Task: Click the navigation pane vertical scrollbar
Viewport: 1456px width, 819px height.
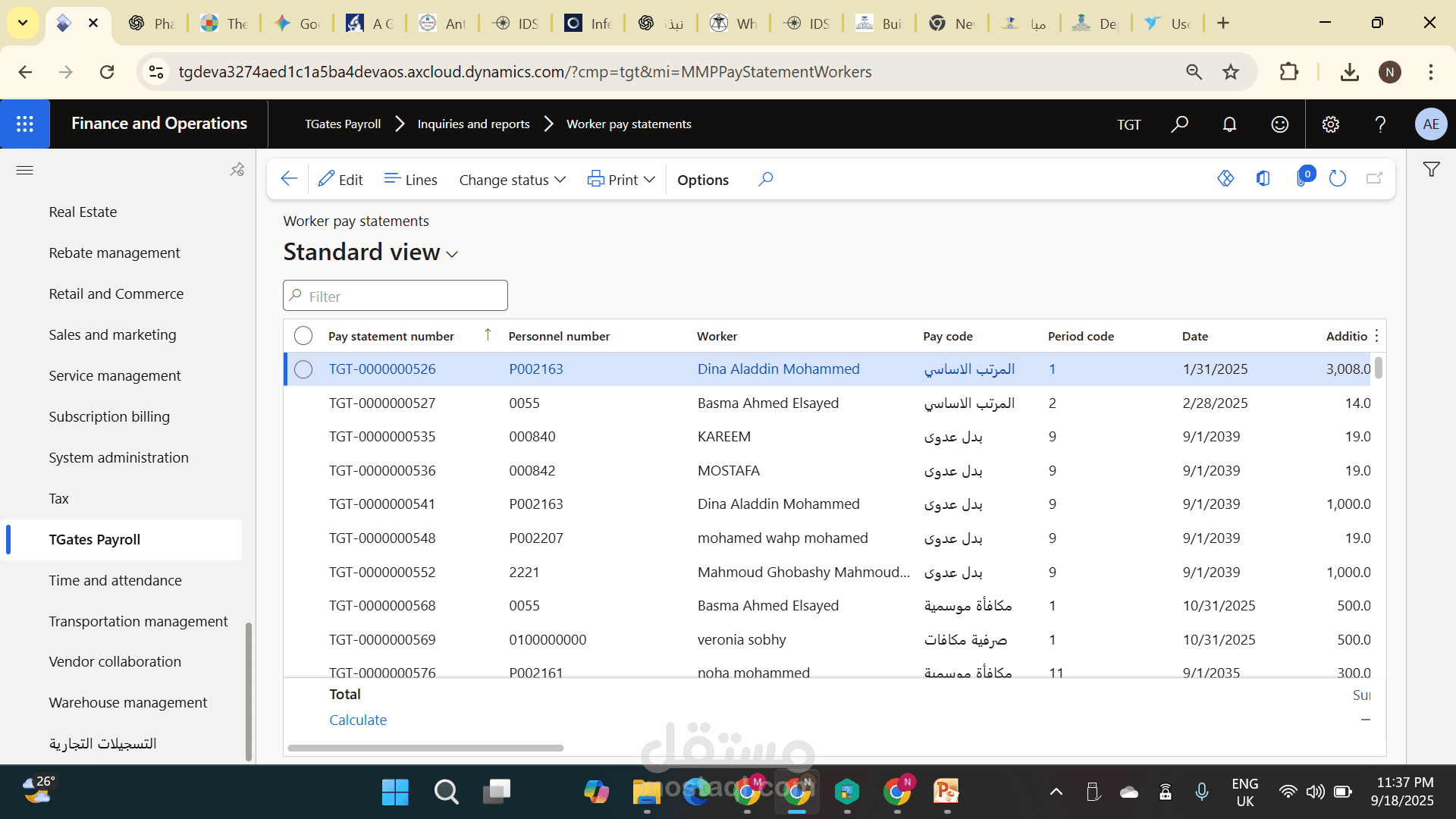Action: coord(248,692)
